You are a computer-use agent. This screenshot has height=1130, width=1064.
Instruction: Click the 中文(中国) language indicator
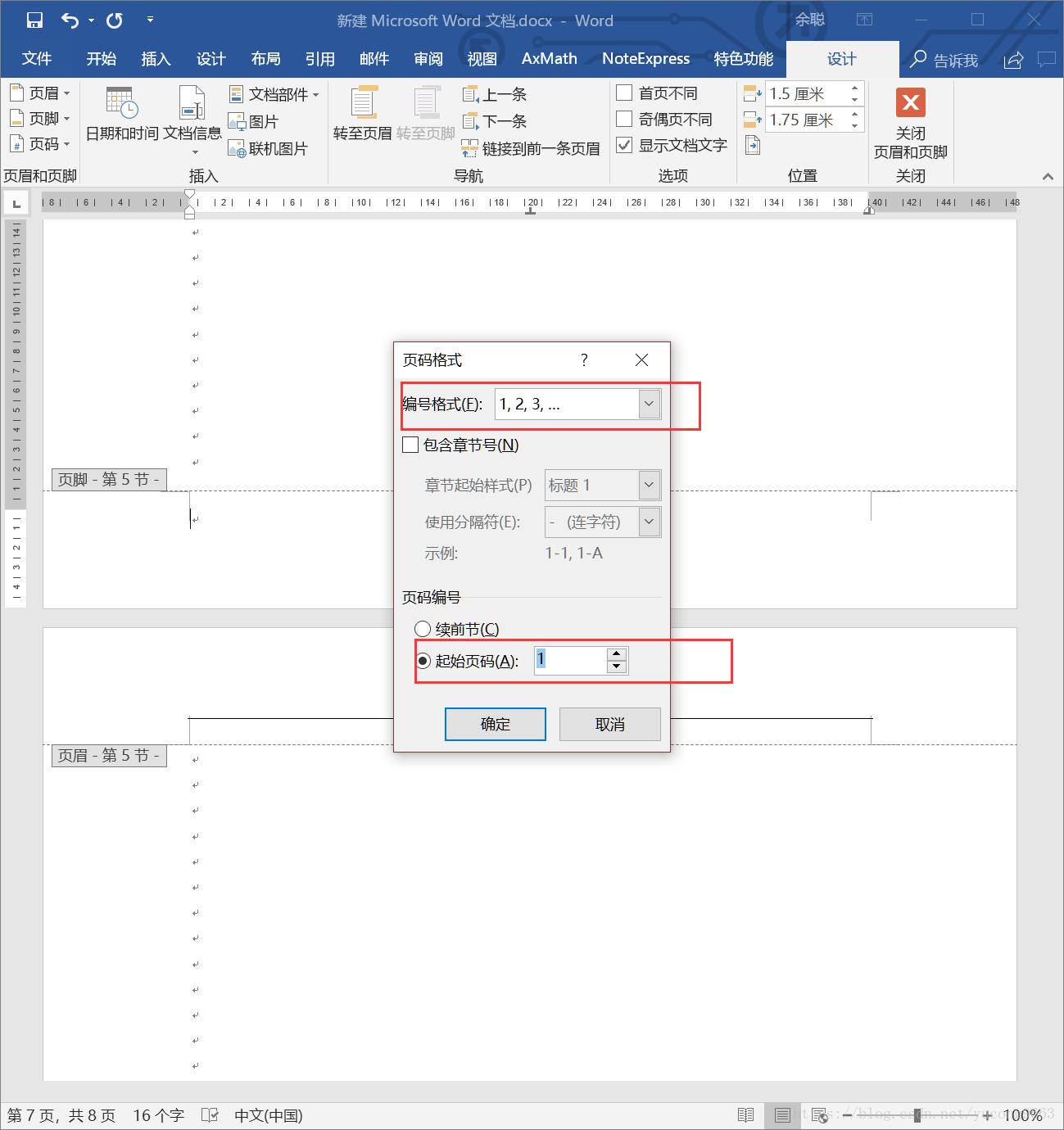(269, 1115)
